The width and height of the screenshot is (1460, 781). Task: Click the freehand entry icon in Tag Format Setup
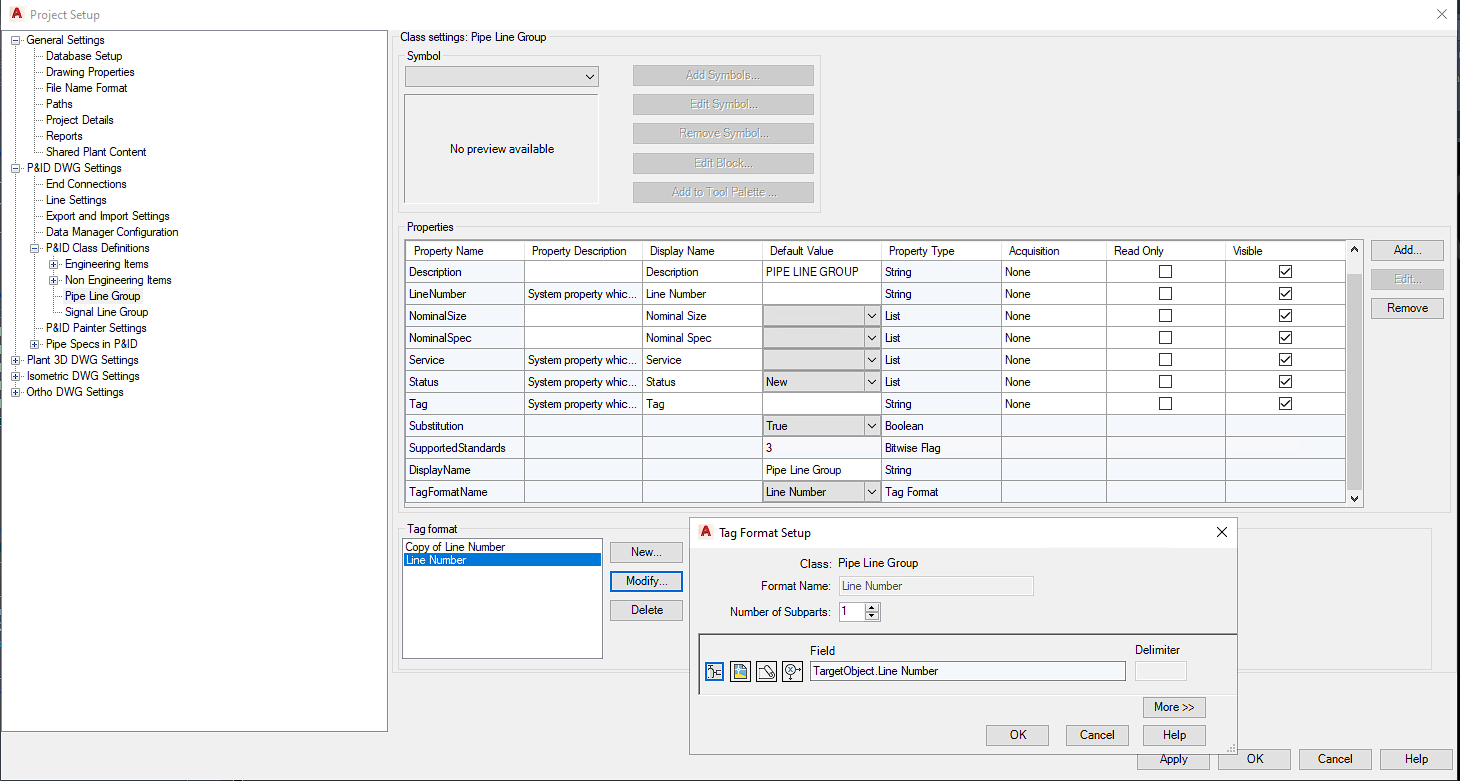tap(766, 671)
